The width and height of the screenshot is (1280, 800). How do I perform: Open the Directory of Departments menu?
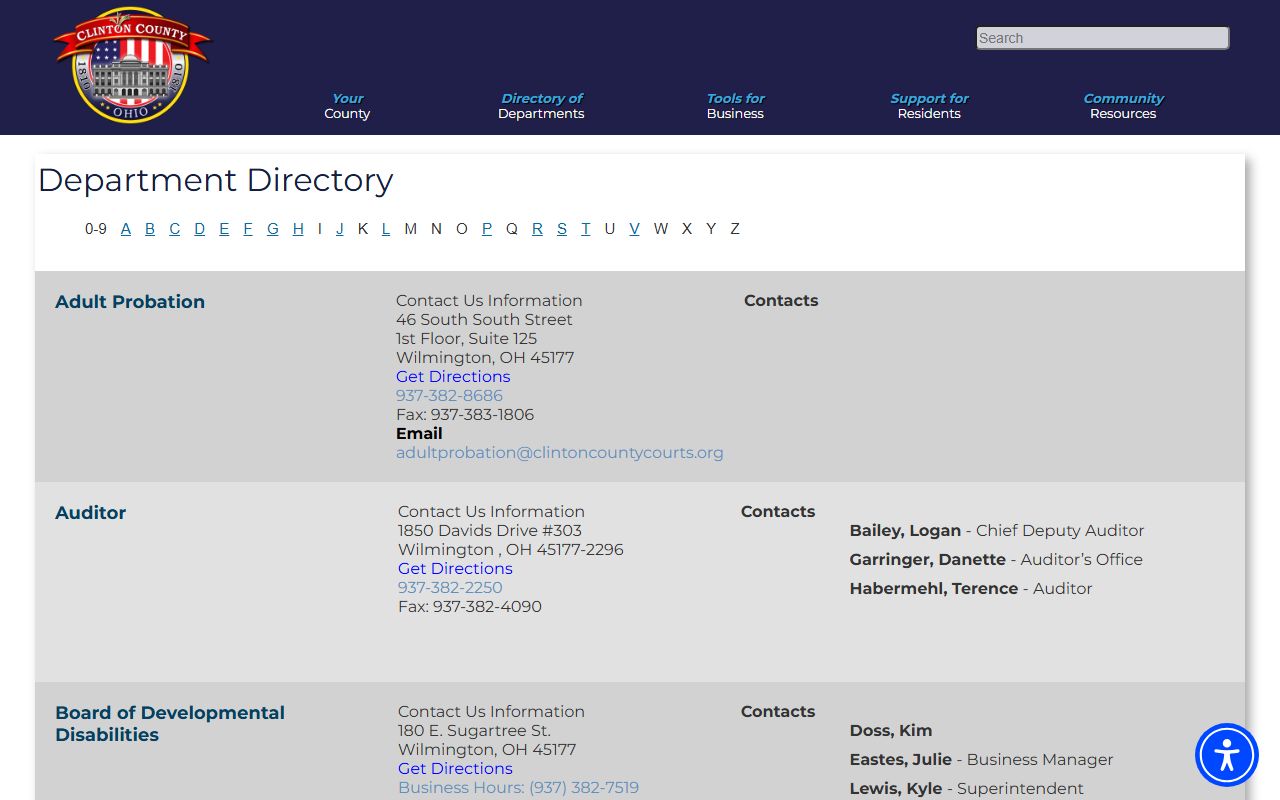coord(541,106)
